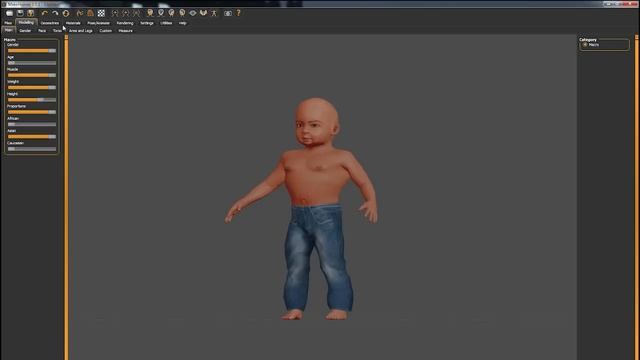Adjust the African slider

[32, 124]
